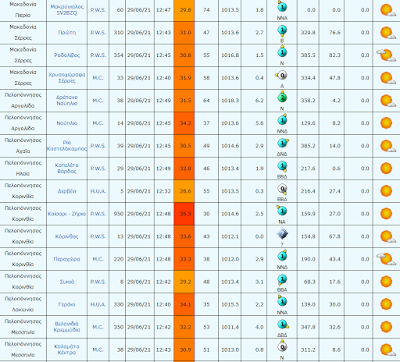Click the pressure value 1018.3
The height and width of the screenshot is (362, 400).
click(x=230, y=100)
